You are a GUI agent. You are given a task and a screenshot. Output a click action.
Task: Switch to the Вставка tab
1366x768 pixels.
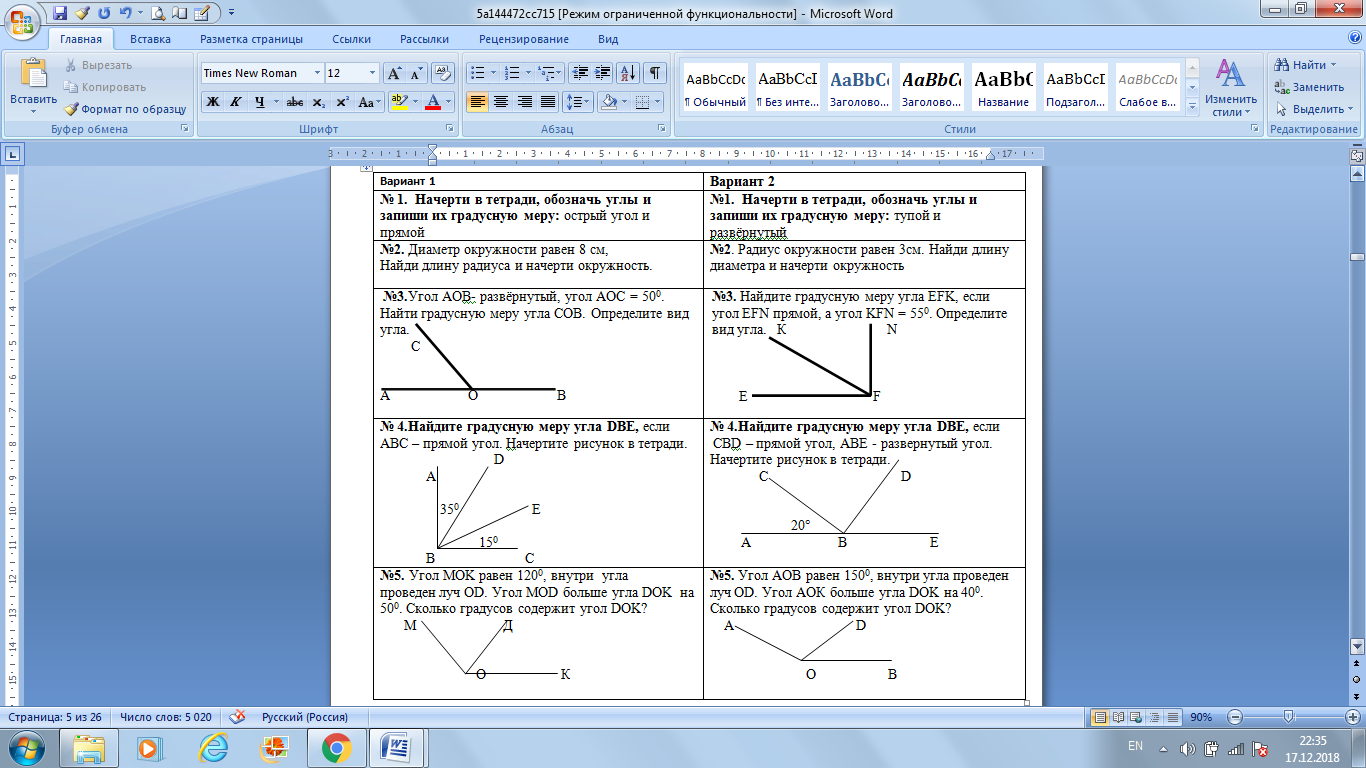pos(150,39)
